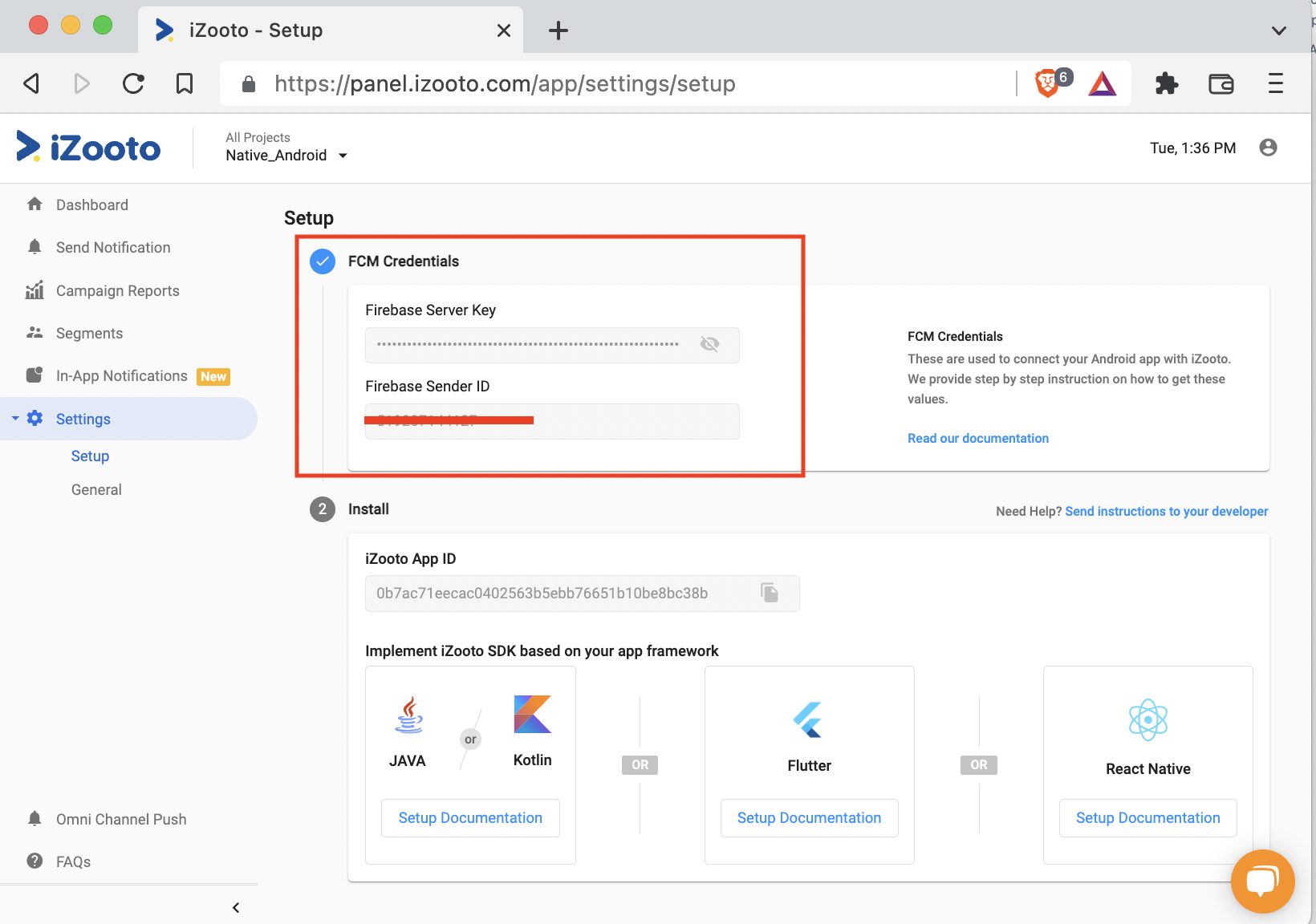Collapse the left sidebar
The width and height of the screenshot is (1316, 924).
click(x=236, y=907)
